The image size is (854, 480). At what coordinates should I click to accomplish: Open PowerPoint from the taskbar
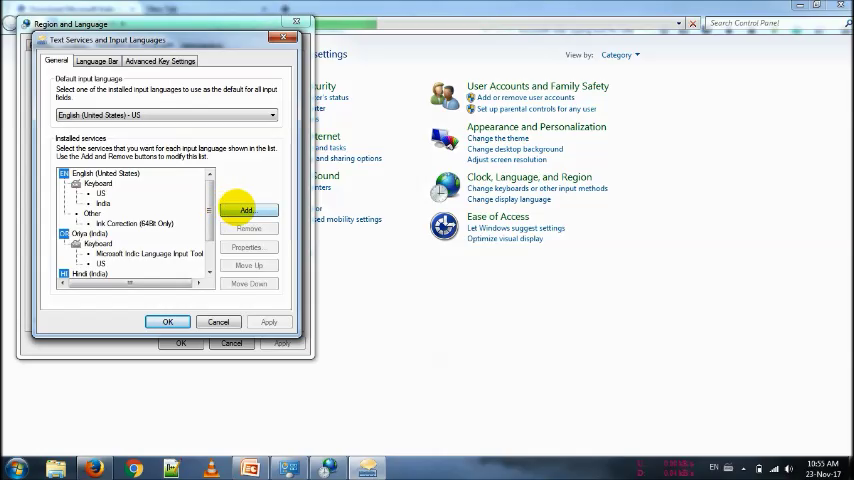[x=250, y=468]
